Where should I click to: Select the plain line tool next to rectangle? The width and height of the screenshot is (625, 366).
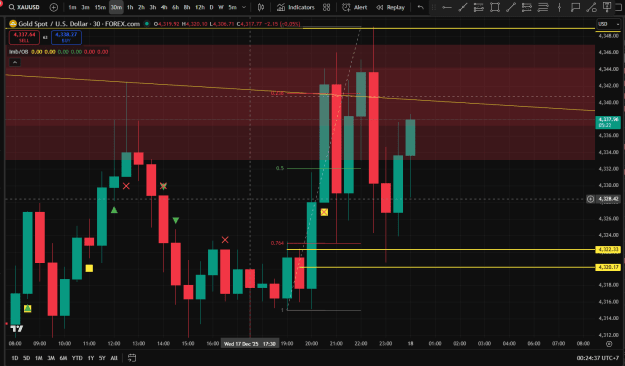tap(511, 7)
